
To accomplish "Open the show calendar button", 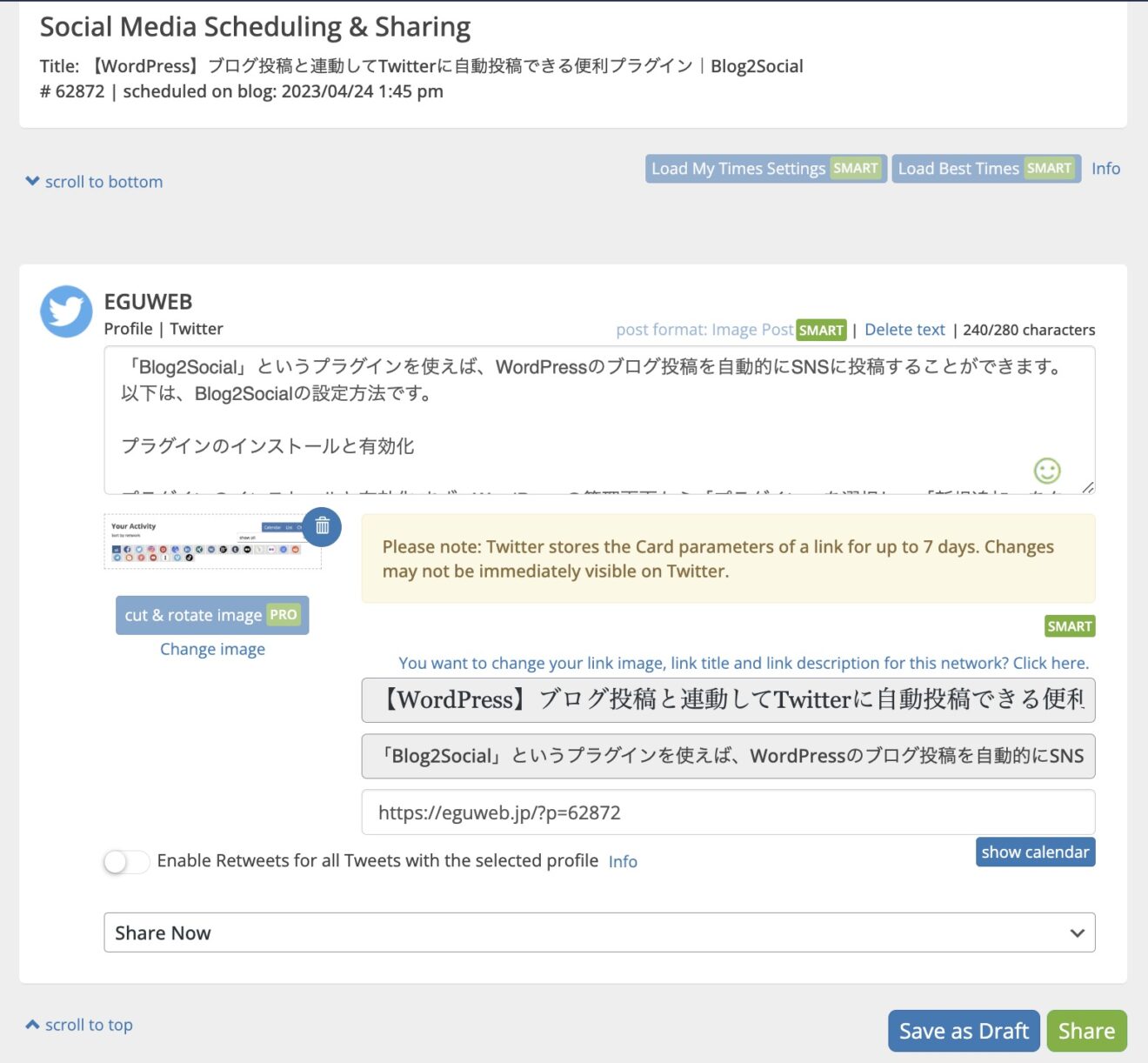I will pyautogui.click(x=1035, y=852).
